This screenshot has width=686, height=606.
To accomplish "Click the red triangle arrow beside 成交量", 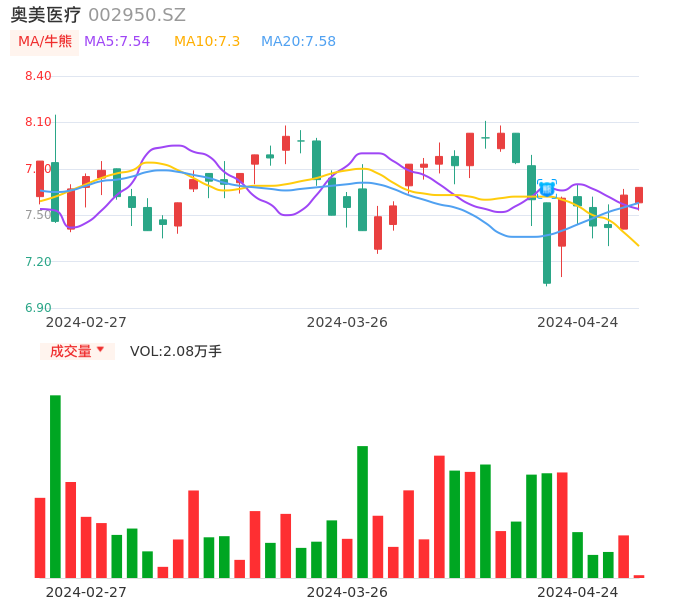I will [x=100, y=350].
